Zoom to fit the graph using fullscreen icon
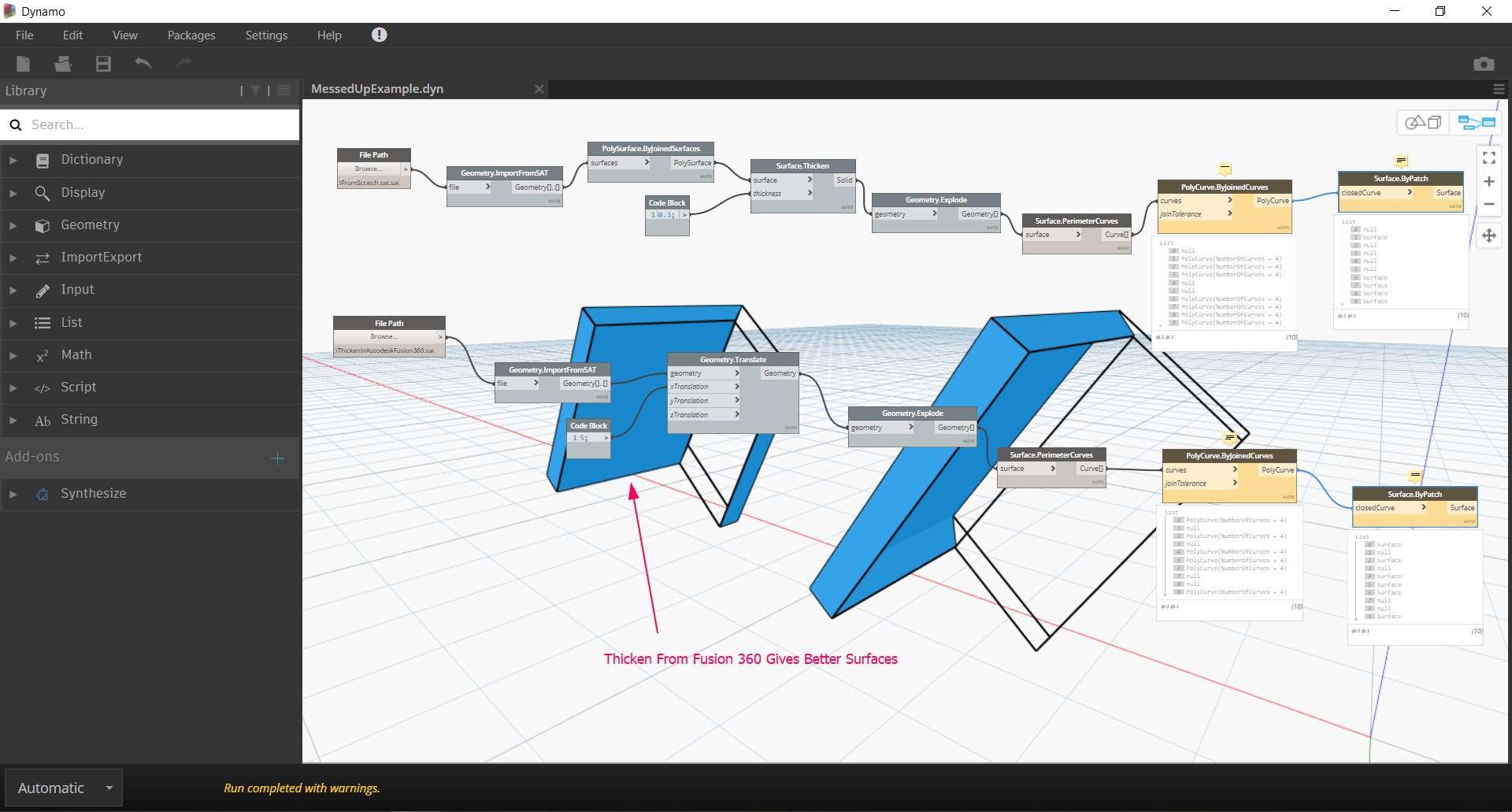 pos(1489,158)
